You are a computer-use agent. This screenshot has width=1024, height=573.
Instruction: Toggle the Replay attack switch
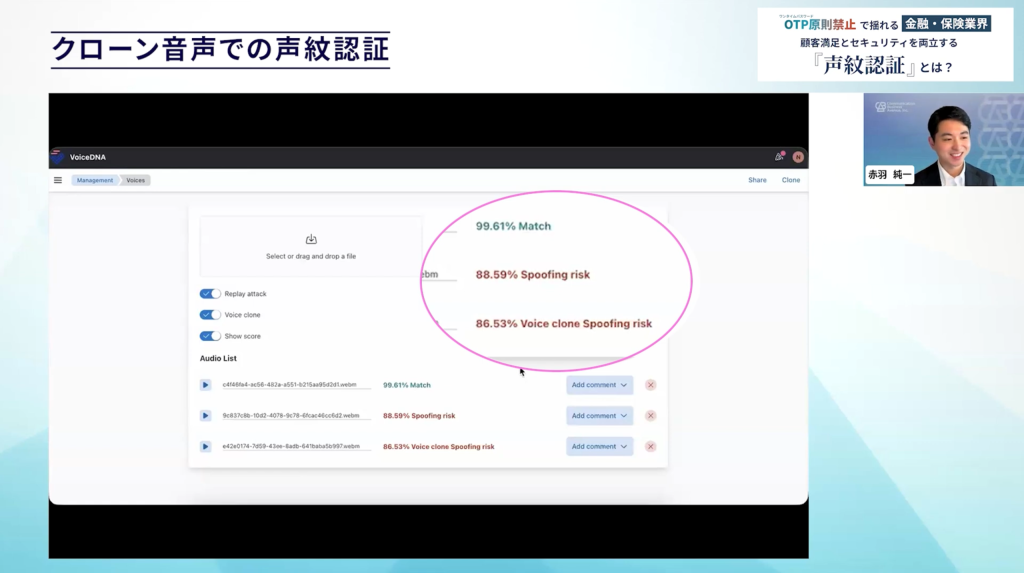click(x=210, y=294)
